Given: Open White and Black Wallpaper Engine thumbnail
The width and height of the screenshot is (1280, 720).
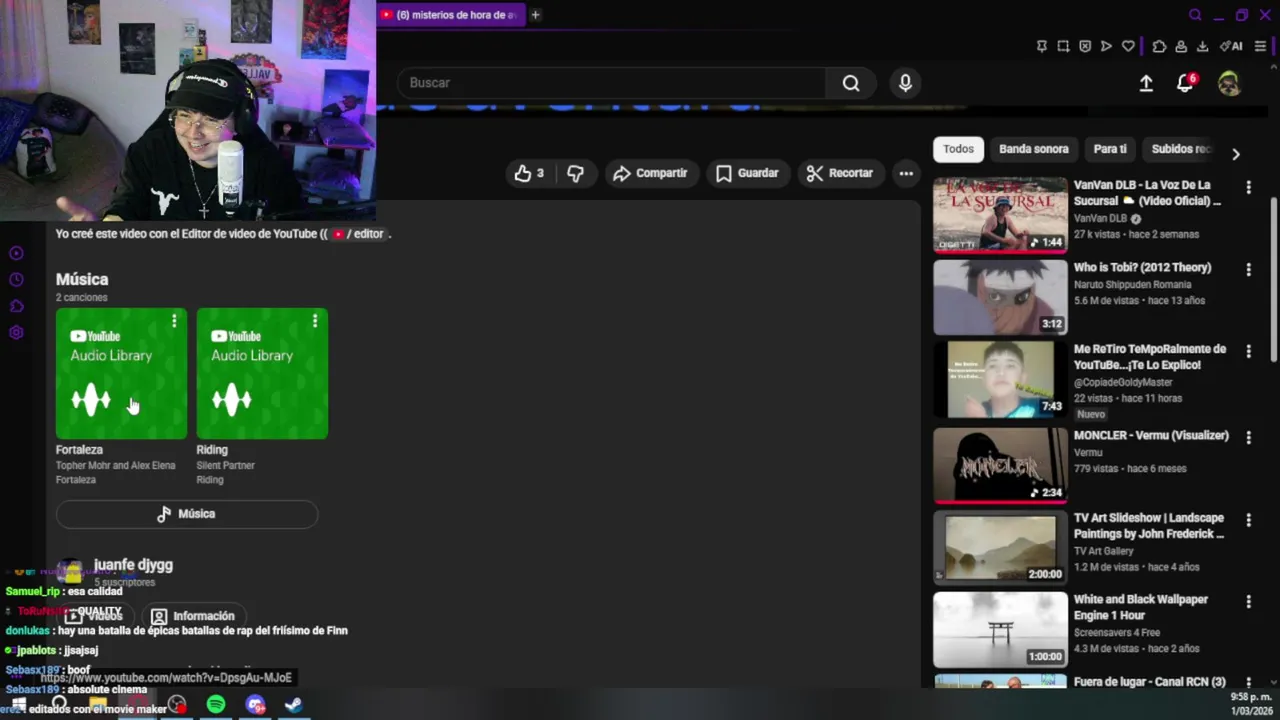Looking at the screenshot, I should click(1000, 629).
